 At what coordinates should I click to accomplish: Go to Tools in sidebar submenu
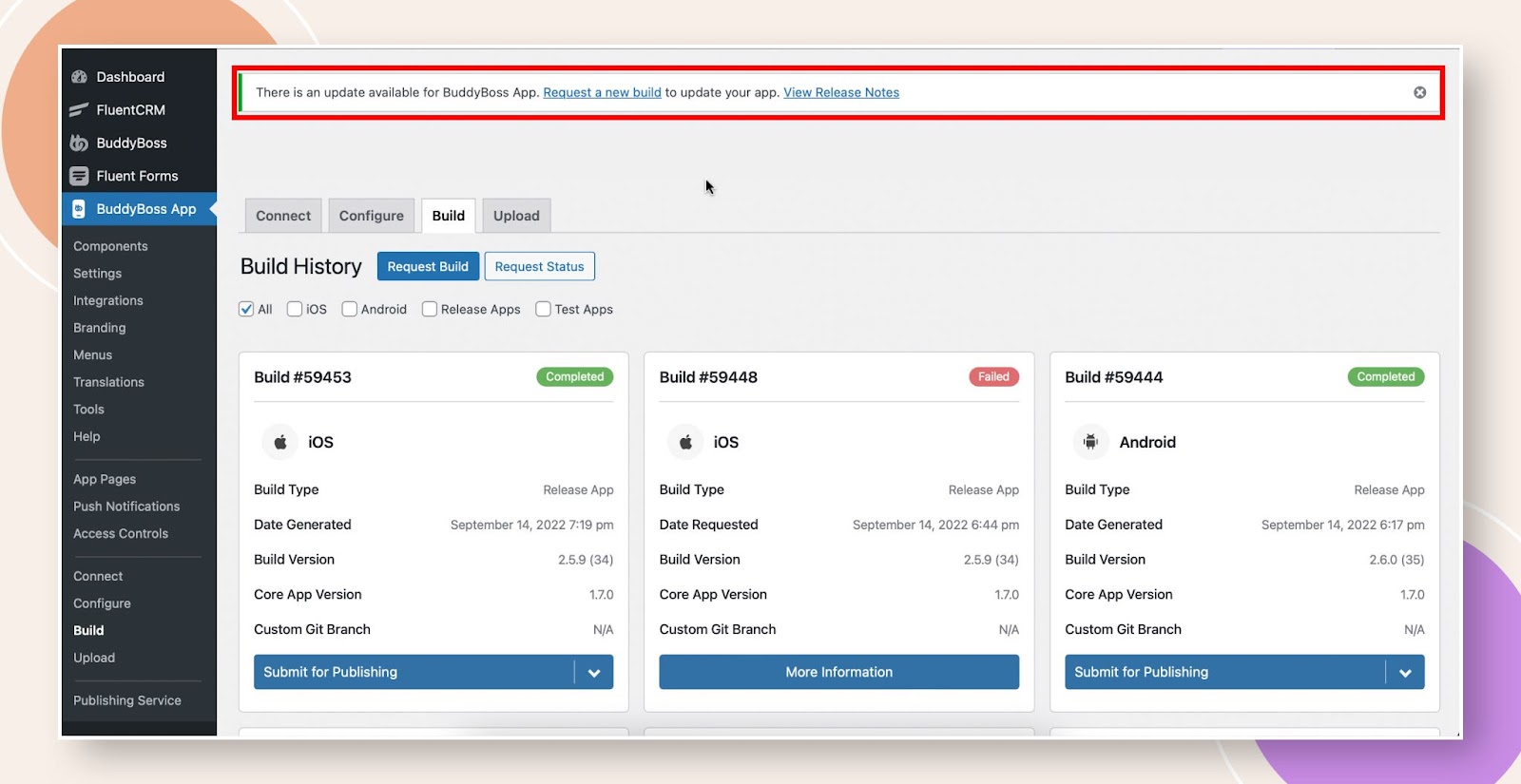point(88,410)
